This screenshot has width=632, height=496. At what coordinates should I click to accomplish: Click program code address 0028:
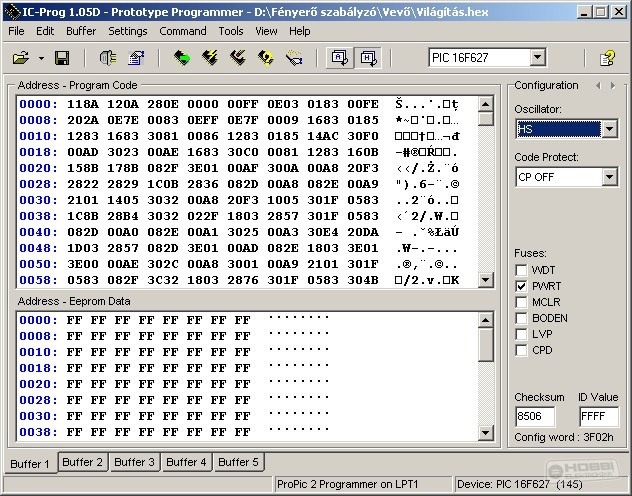point(38,184)
